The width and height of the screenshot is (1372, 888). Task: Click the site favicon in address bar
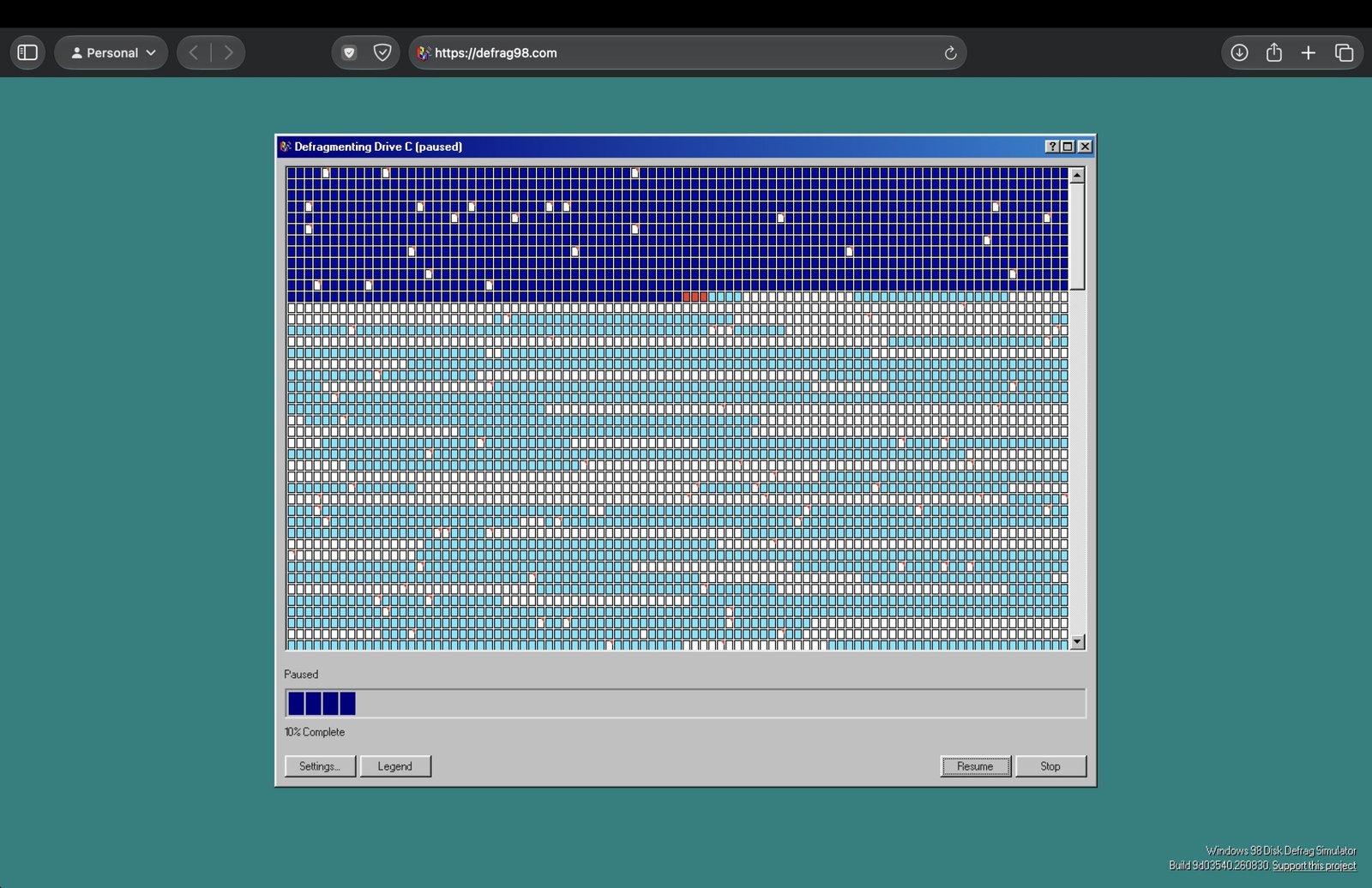tap(424, 52)
